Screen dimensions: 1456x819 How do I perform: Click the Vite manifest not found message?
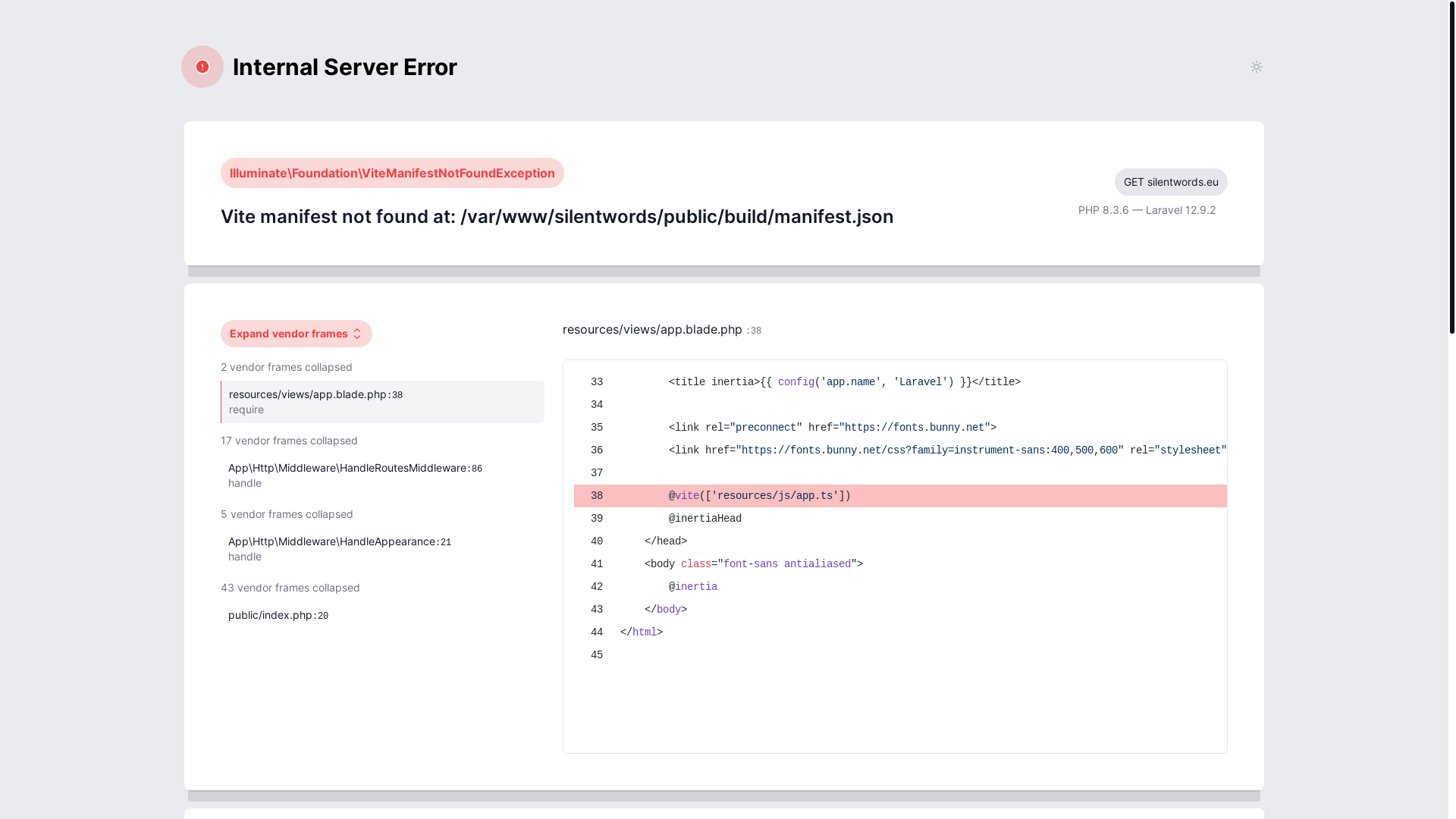(x=557, y=216)
